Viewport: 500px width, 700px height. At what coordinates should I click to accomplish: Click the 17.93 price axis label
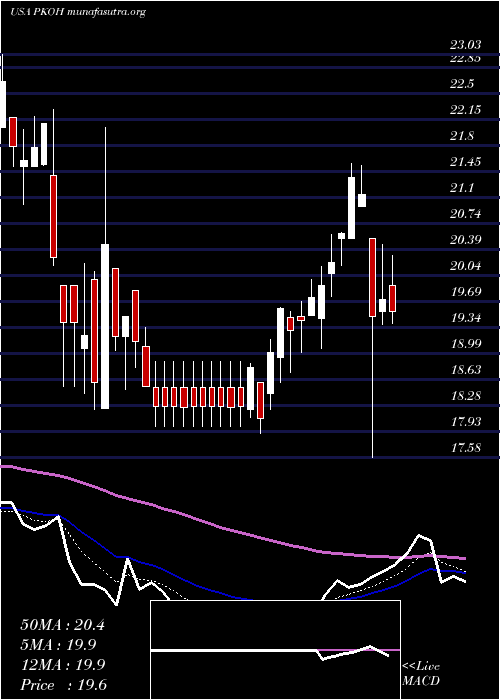[465, 421]
